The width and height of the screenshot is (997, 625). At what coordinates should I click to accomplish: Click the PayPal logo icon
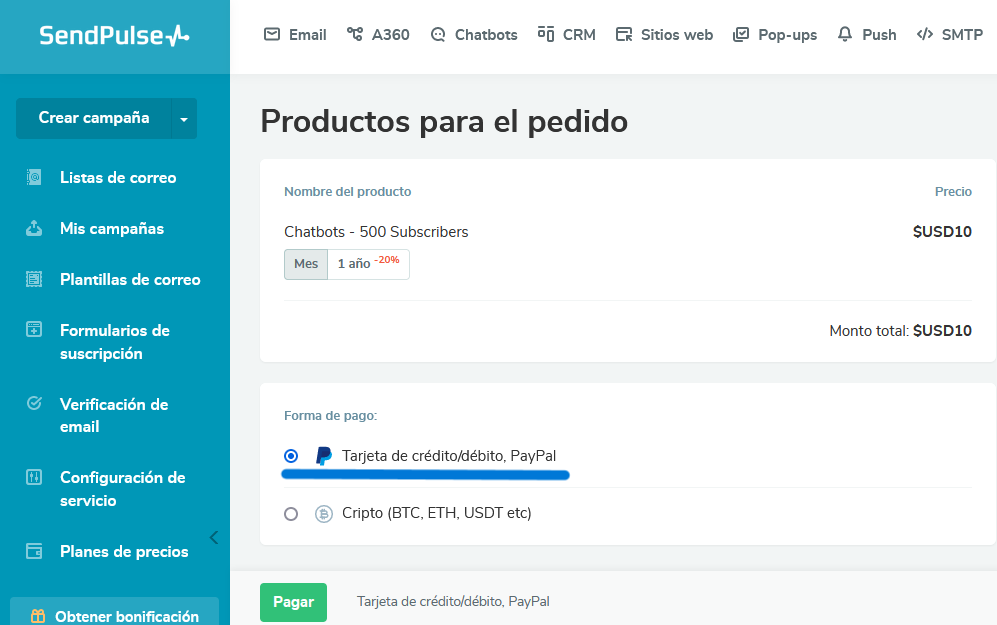(324, 456)
